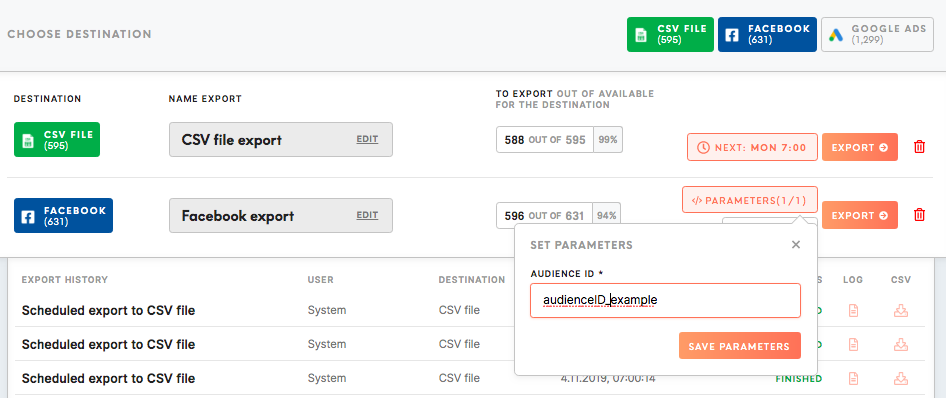Open log of first scheduled CSV export

tap(853, 311)
